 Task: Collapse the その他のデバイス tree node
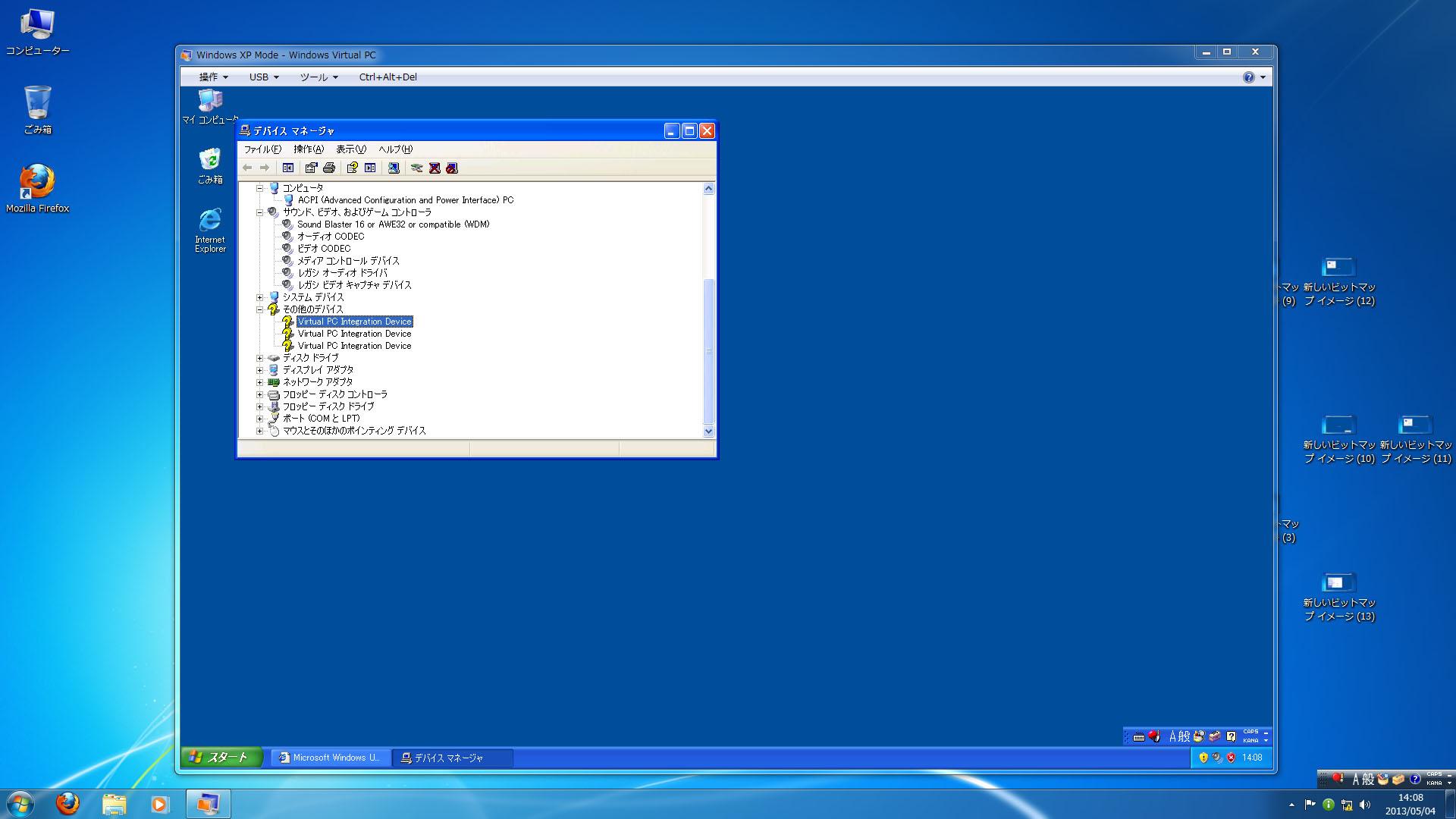click(x=259, y=309)
